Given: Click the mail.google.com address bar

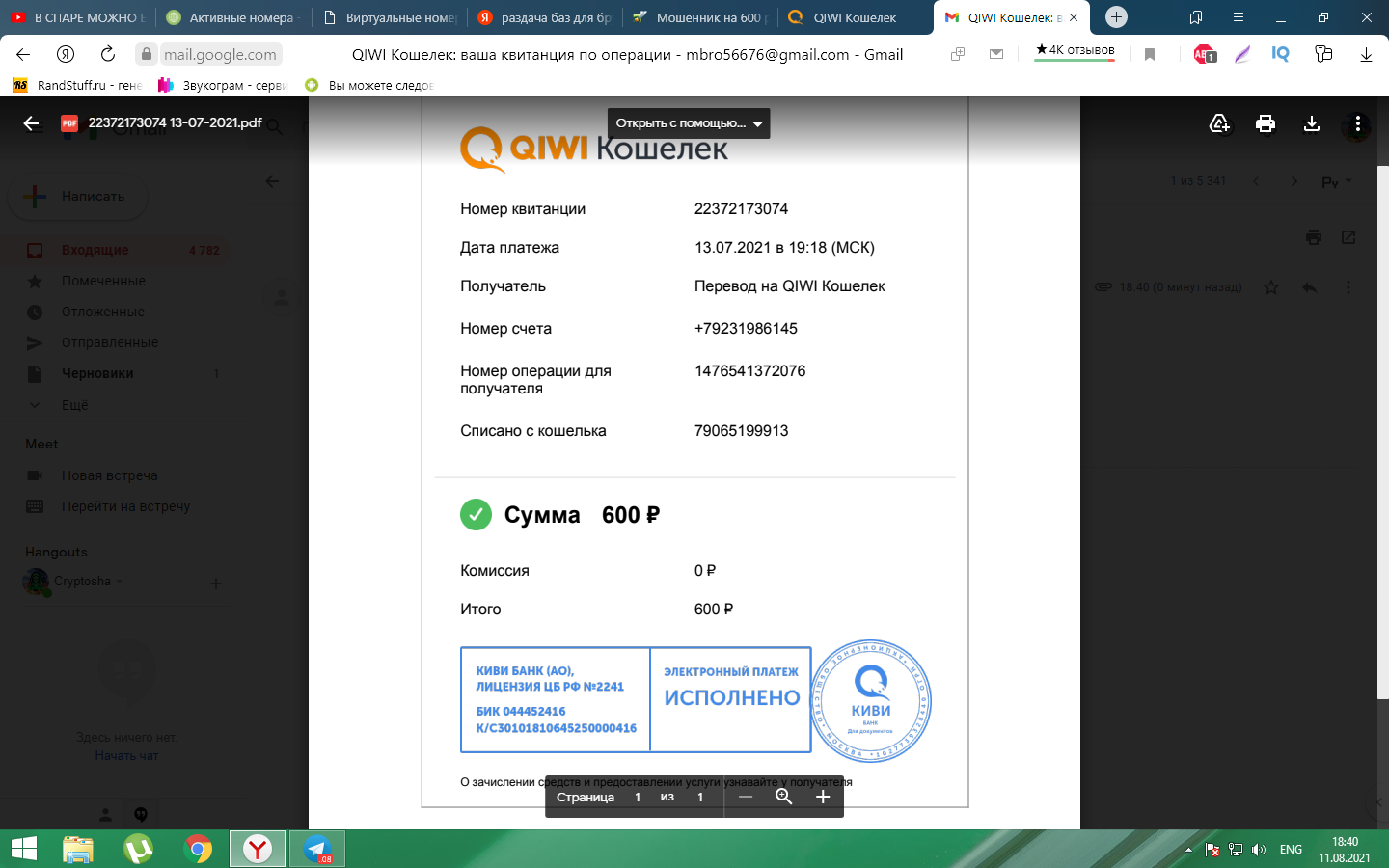Looking at the screenshot, I should [220, 54].
